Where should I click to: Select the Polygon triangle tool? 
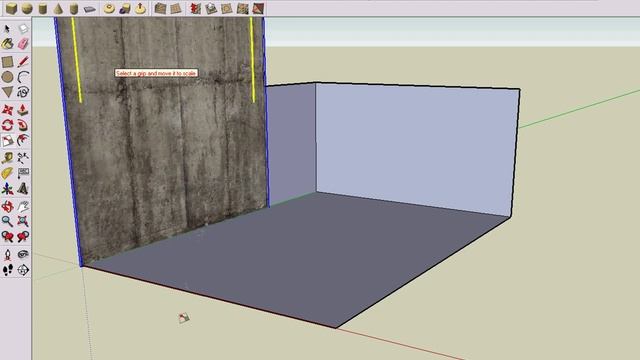click(7, 92)
